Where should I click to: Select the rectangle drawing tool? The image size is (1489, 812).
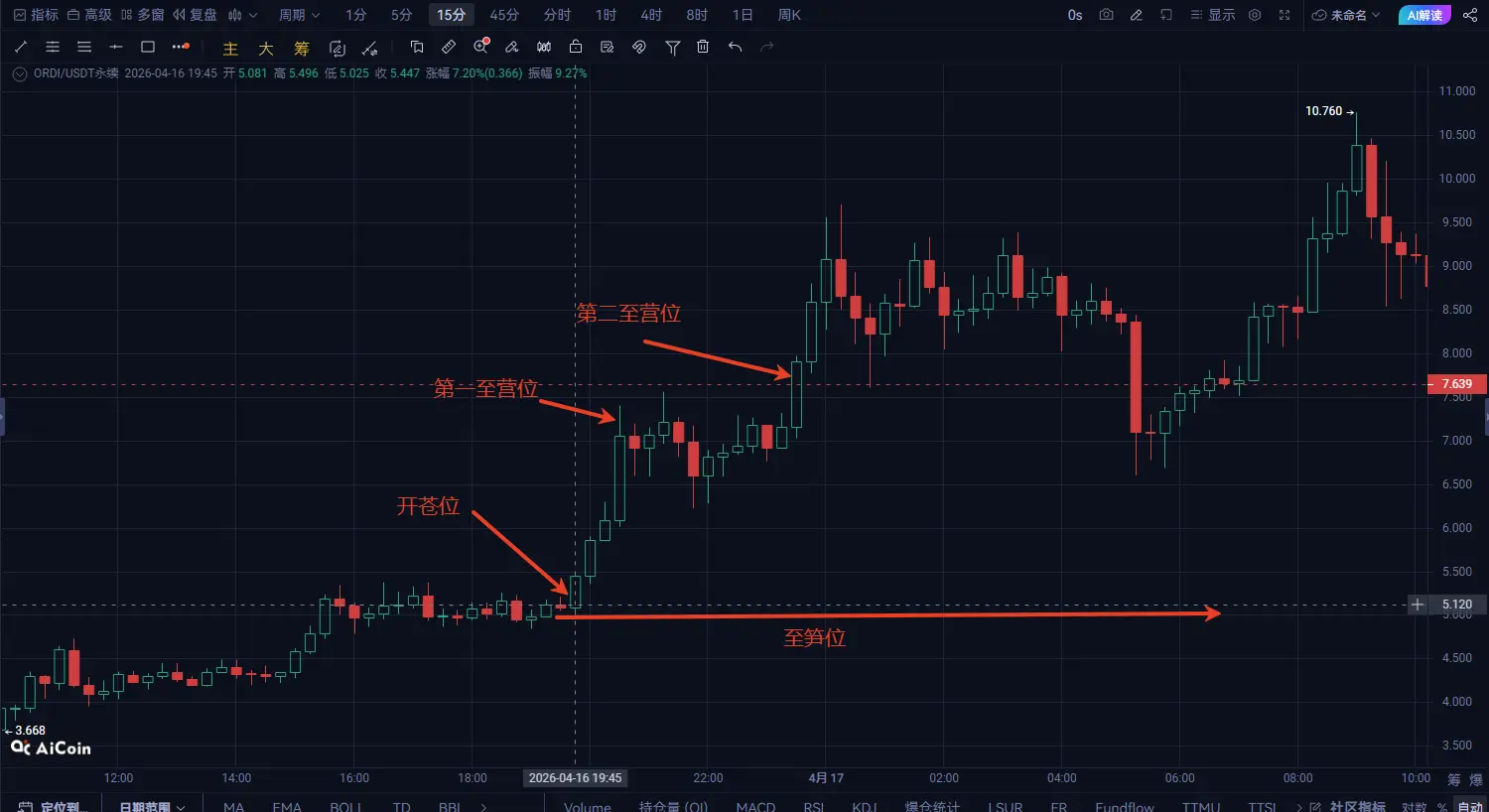[148, 47]
